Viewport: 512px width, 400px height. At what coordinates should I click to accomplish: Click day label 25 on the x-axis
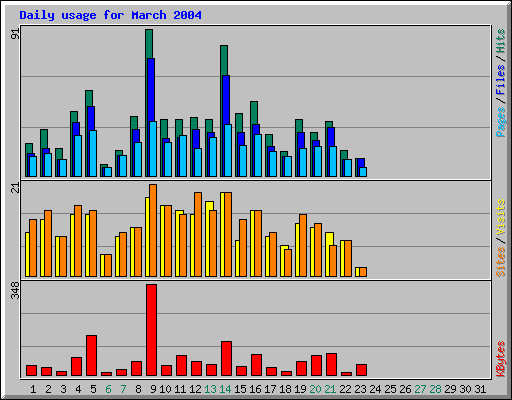point(390,389)
